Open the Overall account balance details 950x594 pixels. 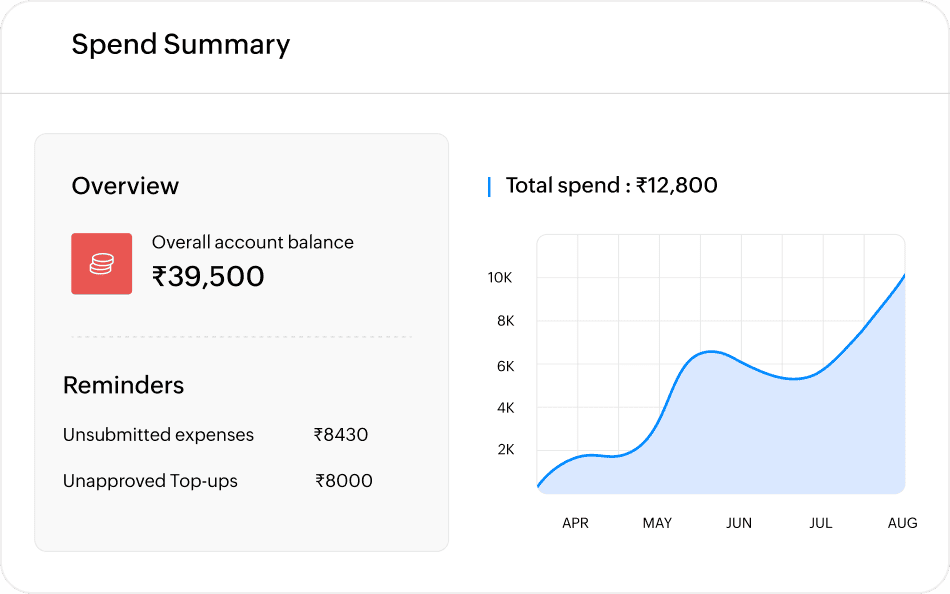point(252,242)
